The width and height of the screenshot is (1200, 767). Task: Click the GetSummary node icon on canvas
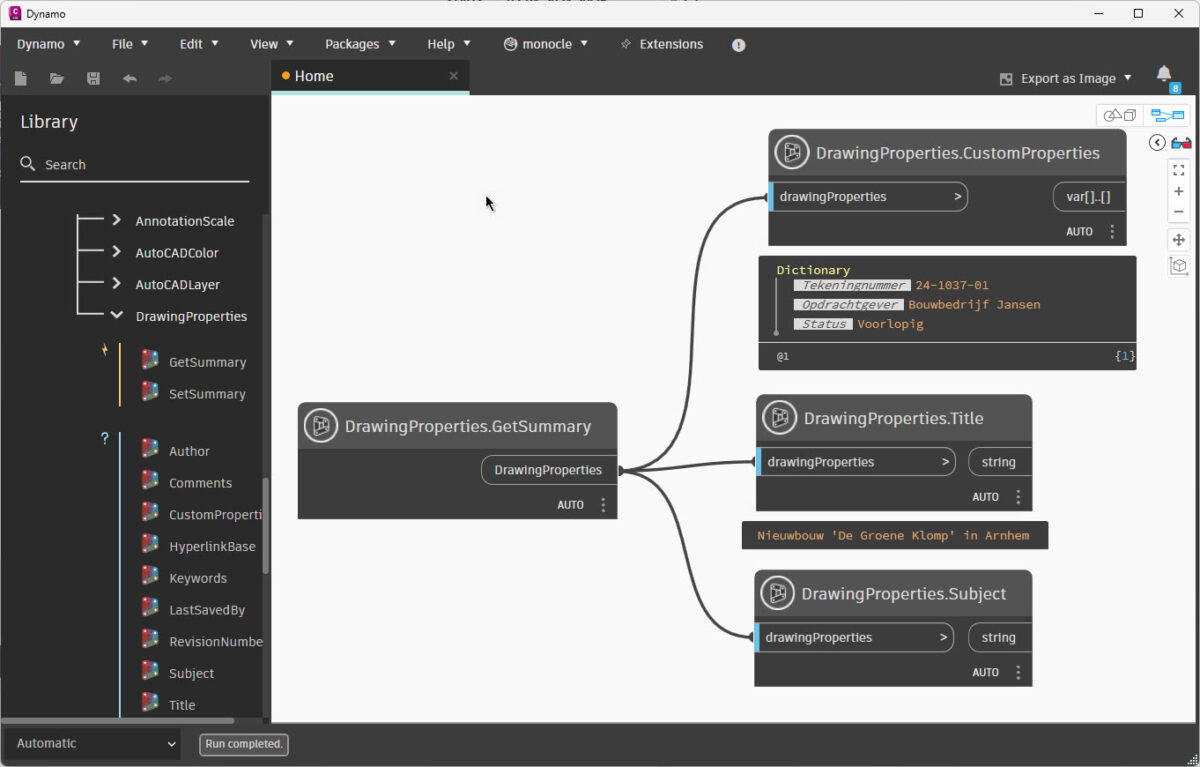point(321,426)
